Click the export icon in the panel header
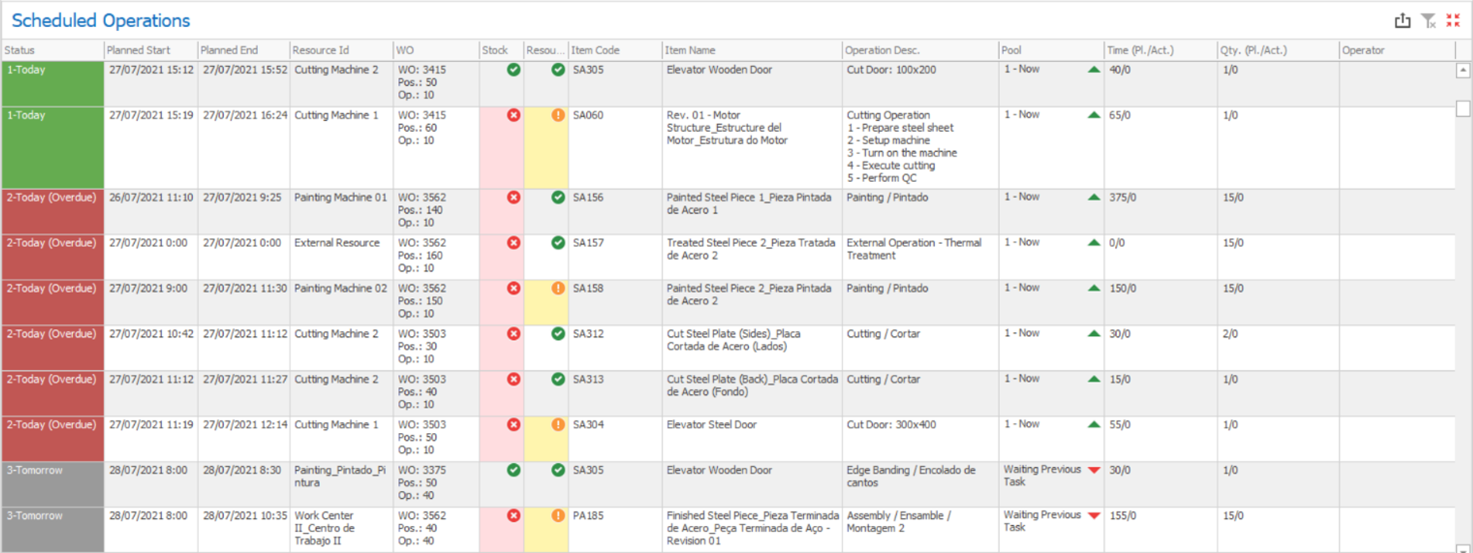1473x553 pixels. point(1402,21)
